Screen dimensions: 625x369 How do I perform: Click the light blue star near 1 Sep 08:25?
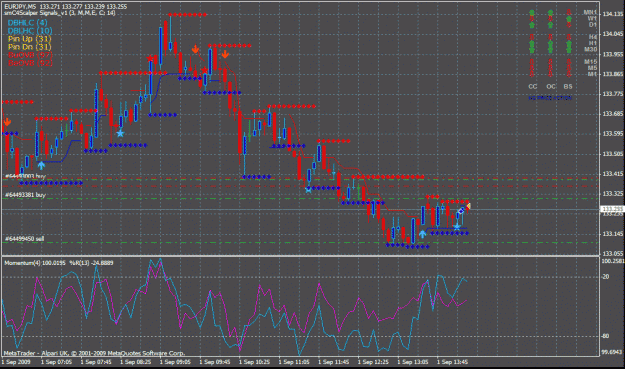tap(120, 133)
